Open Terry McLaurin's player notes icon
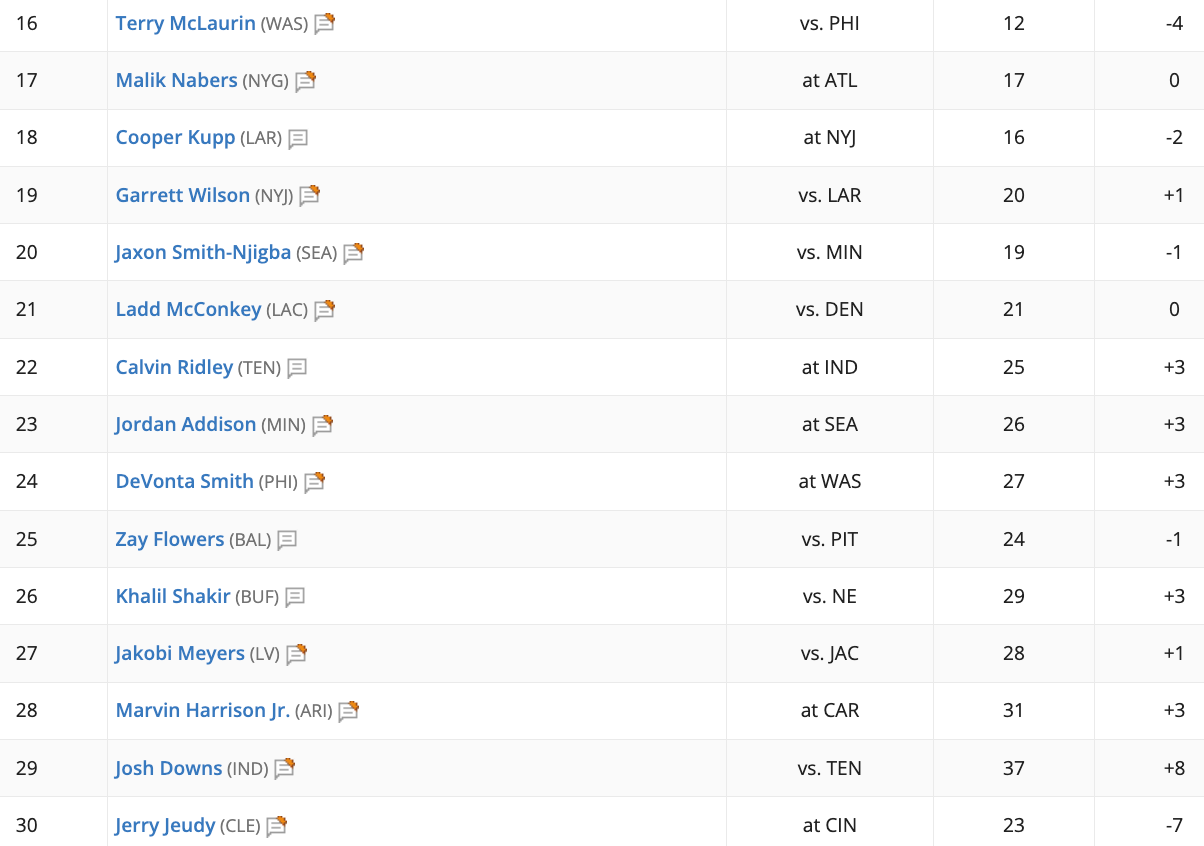This screenshot has height=846, width=1204. click(x=324, y=24)
